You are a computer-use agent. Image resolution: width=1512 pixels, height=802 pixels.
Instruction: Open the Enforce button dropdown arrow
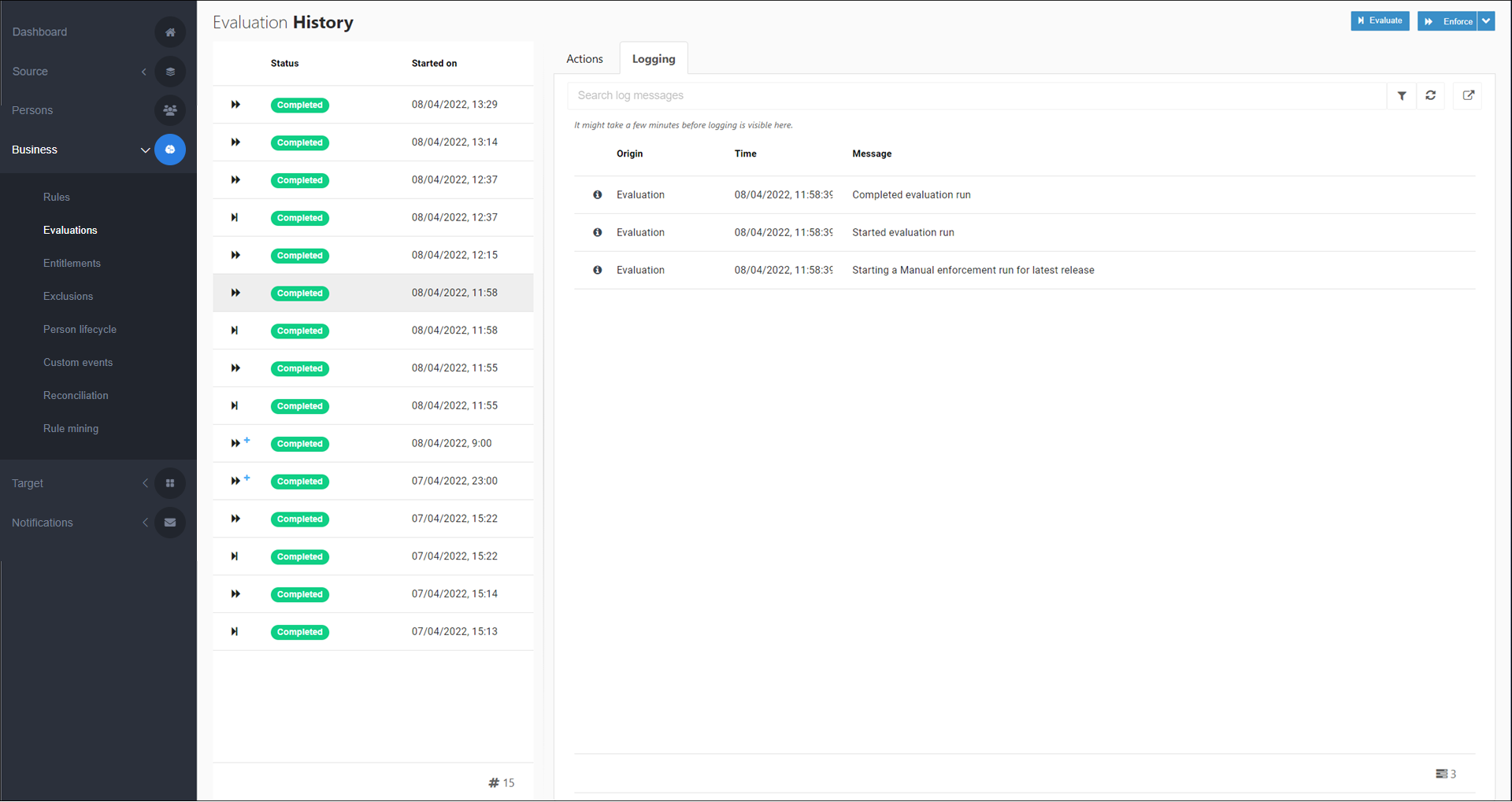pos(1486,21)
